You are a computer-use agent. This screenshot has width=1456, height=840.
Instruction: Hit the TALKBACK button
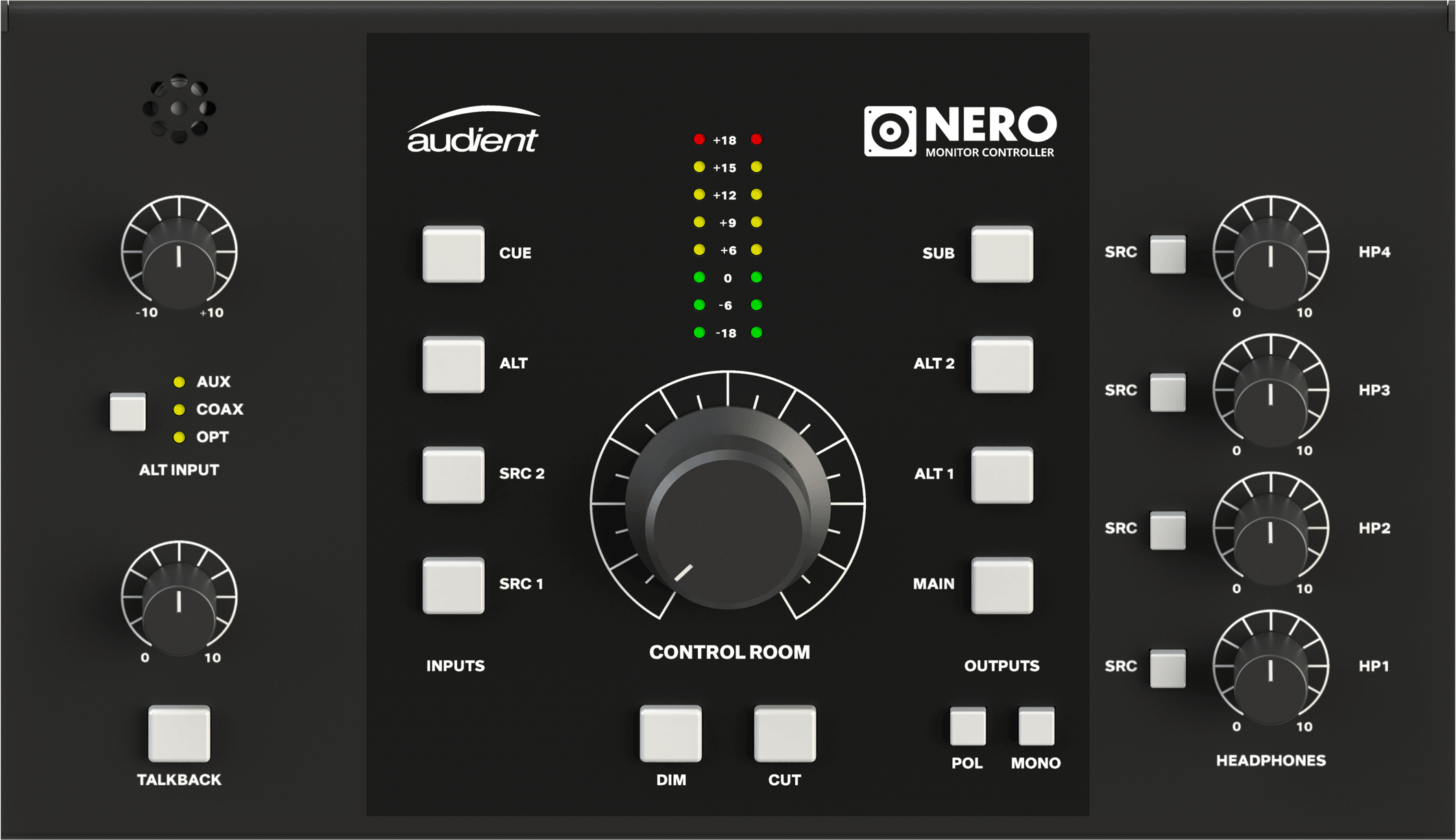click(x=179, y=733)
